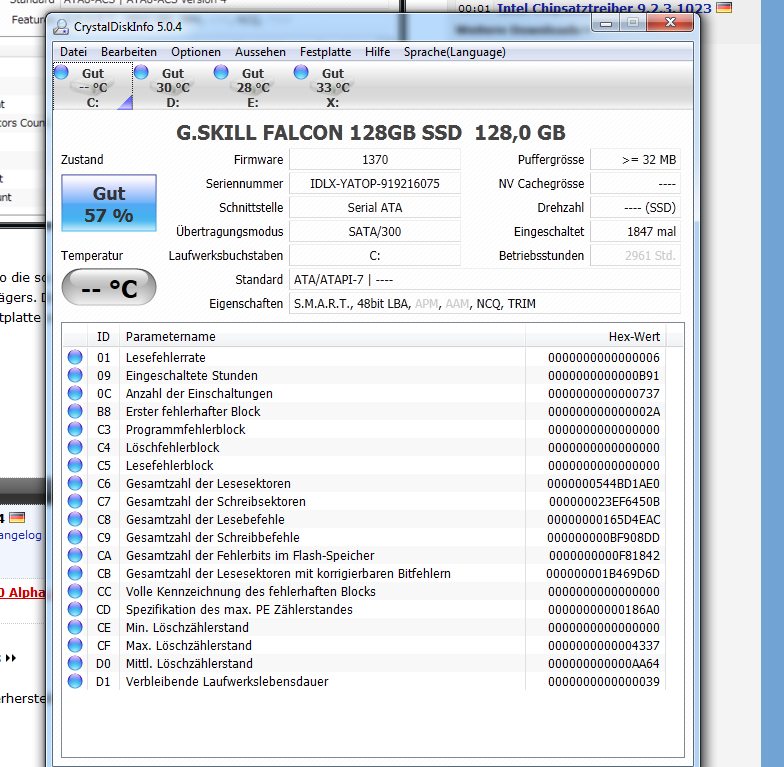Click the CrystalDiskInfo title bar icon
Image resolution: width=784 pixels, height=767 pixels.
click(61, 27)
